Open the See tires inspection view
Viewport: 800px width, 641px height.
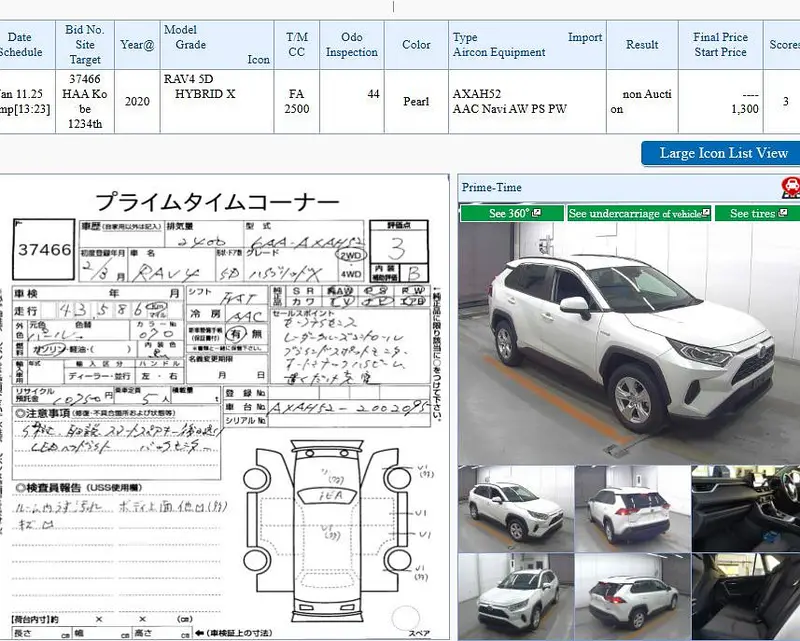coord(755,212)
